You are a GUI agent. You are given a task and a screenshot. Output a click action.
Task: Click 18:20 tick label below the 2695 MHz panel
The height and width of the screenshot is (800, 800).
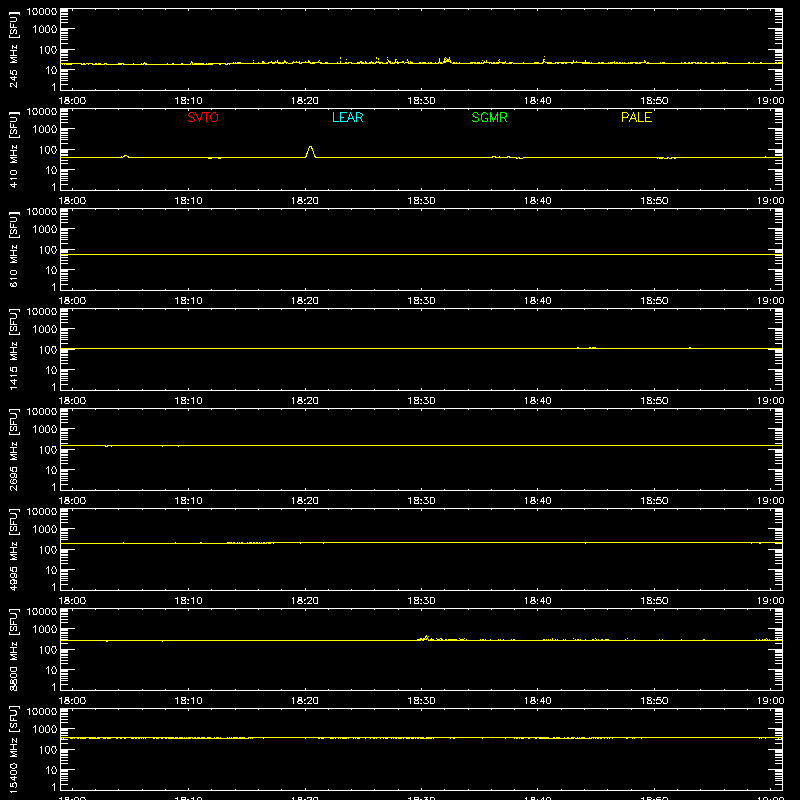pos(305,501)
